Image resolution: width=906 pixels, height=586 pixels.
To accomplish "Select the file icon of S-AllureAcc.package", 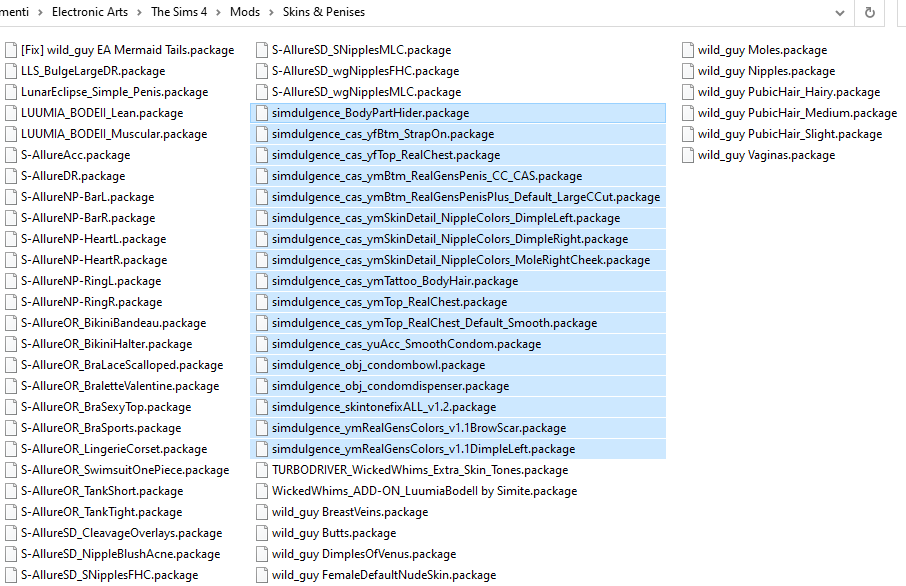I will pos(11,155).
